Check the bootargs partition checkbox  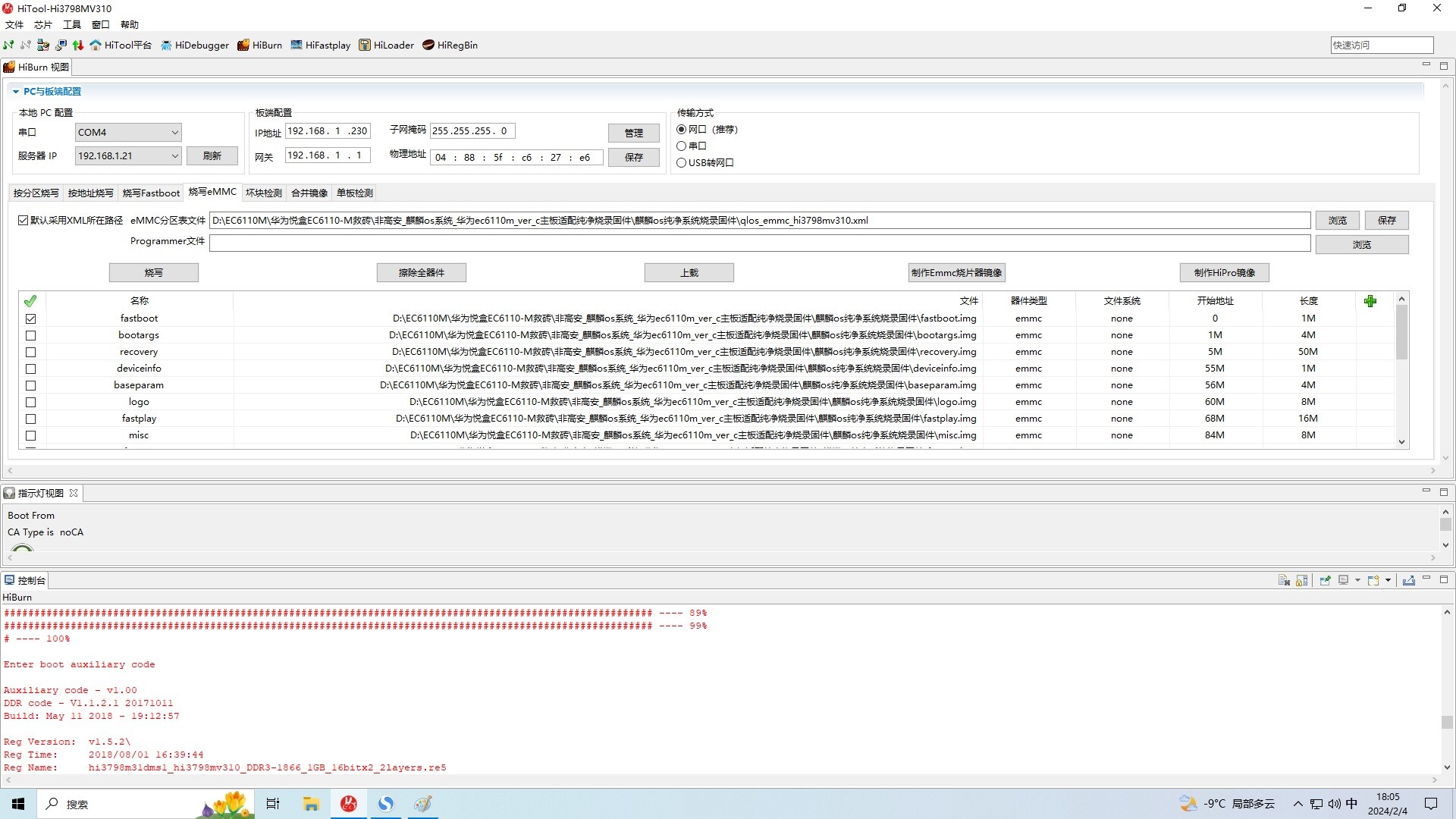point(30,335)
